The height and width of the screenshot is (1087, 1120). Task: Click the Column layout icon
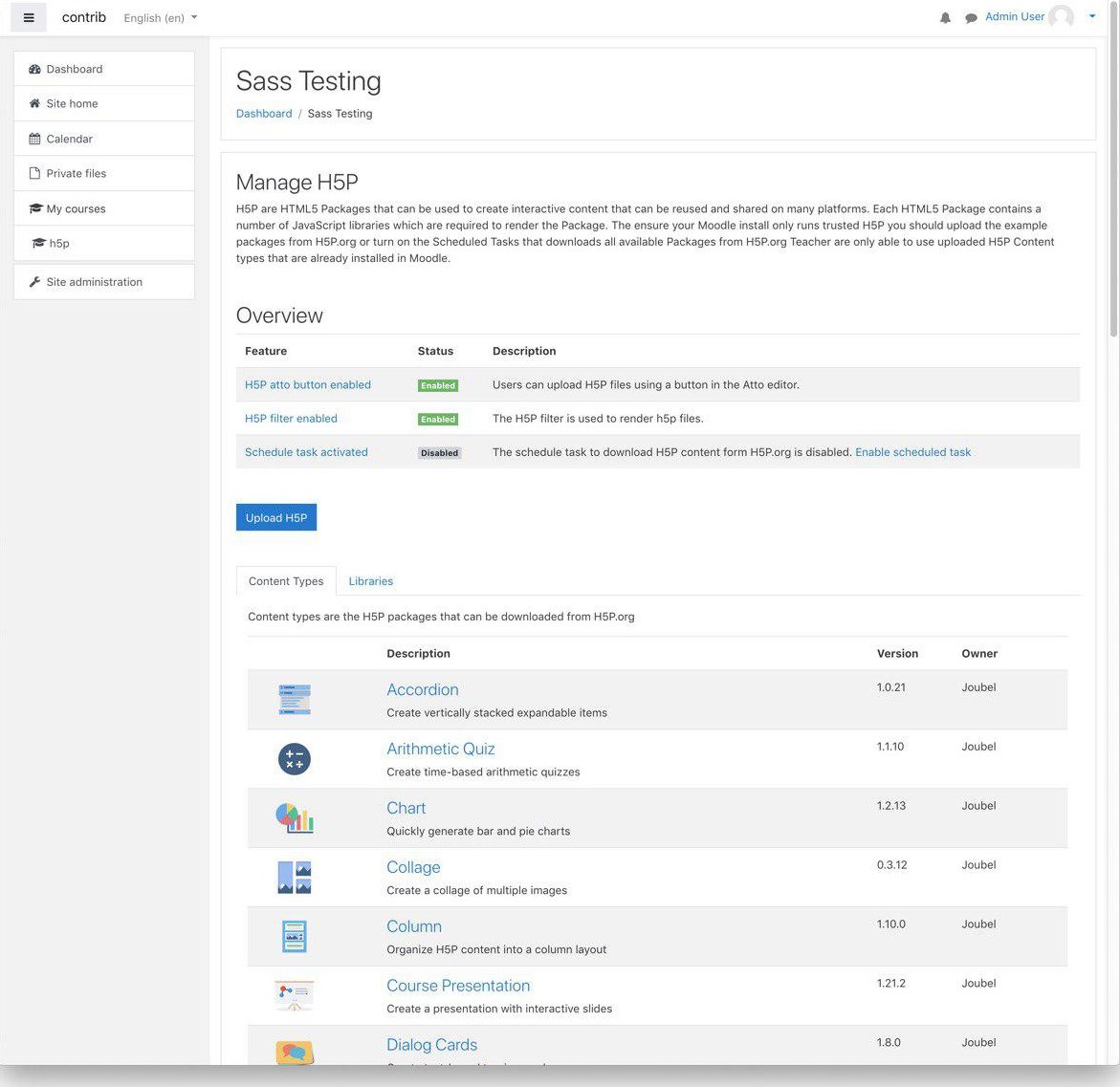pos(295,937)
